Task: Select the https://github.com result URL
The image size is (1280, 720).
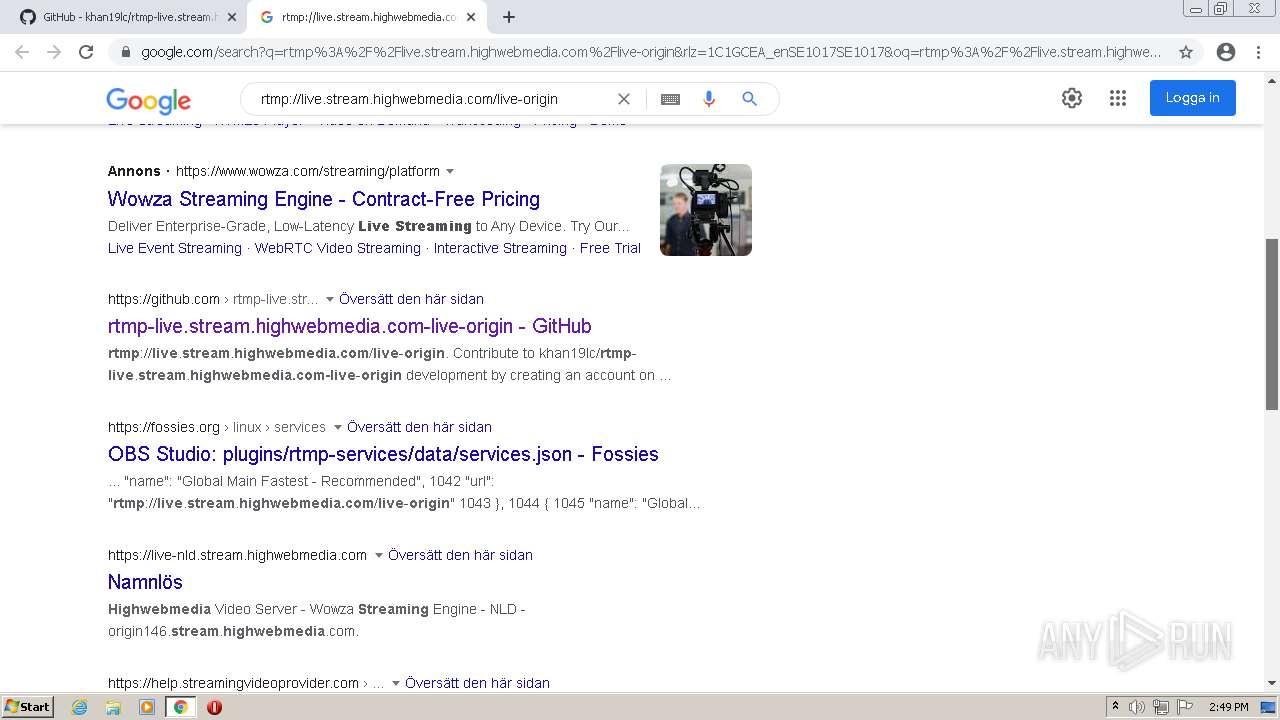Action: pyautogui.click(x=164, y=299)
